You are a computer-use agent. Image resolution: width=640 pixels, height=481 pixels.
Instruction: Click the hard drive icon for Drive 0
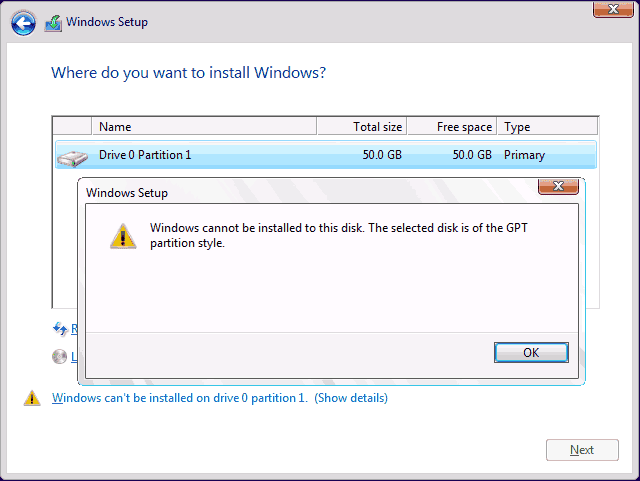72,156
